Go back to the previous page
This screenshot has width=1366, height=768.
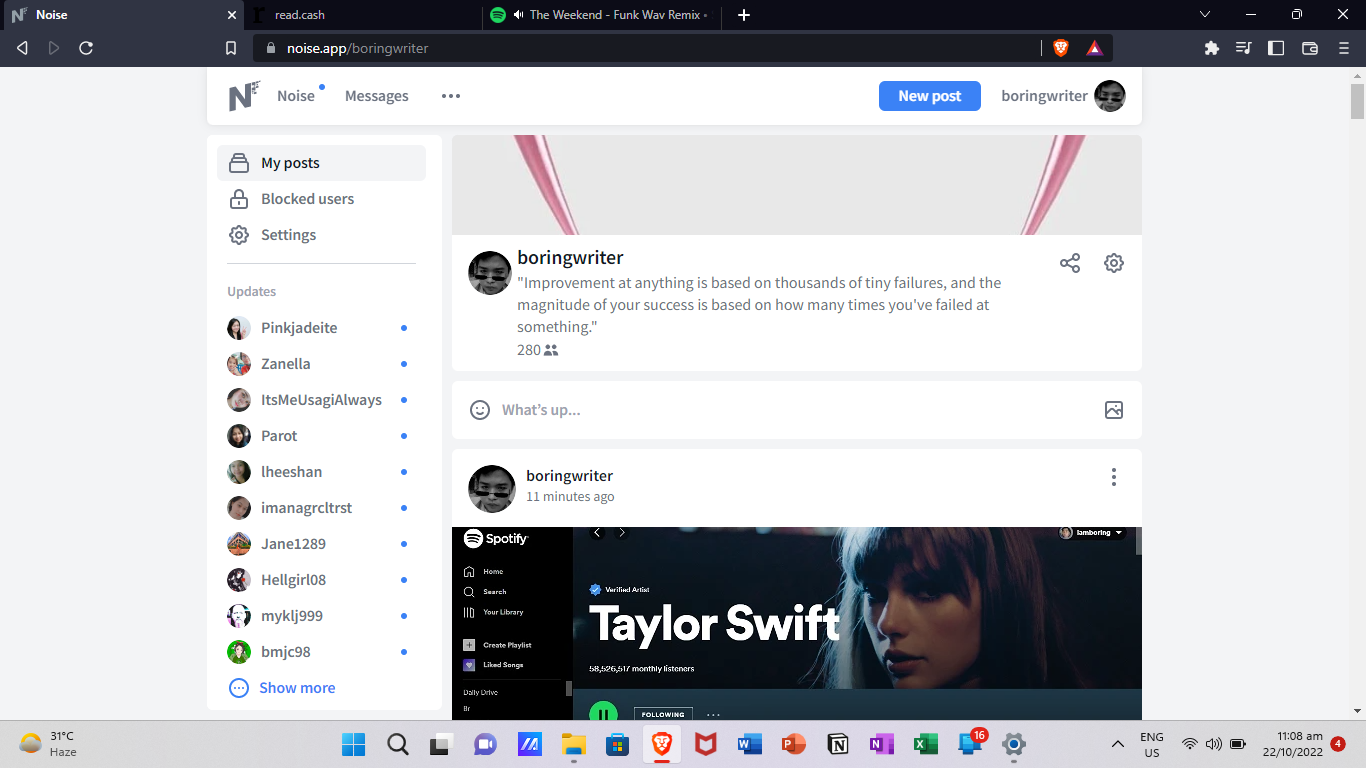(22, 48)
